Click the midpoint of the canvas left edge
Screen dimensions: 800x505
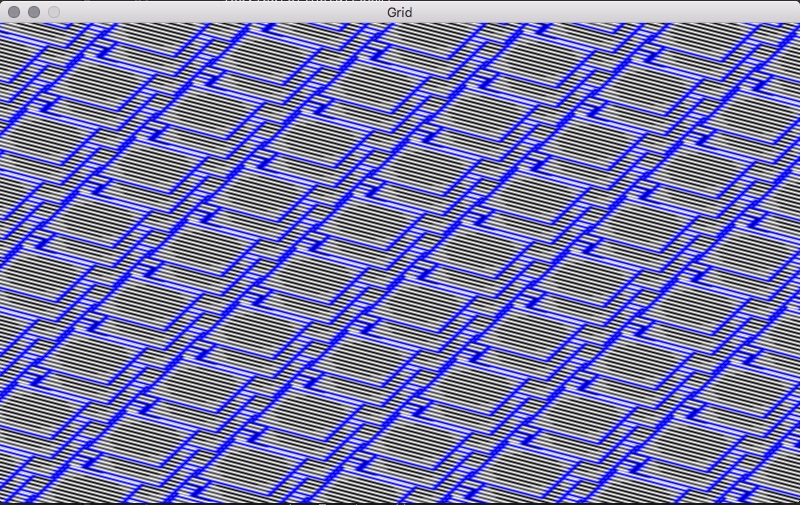(2, 264)
